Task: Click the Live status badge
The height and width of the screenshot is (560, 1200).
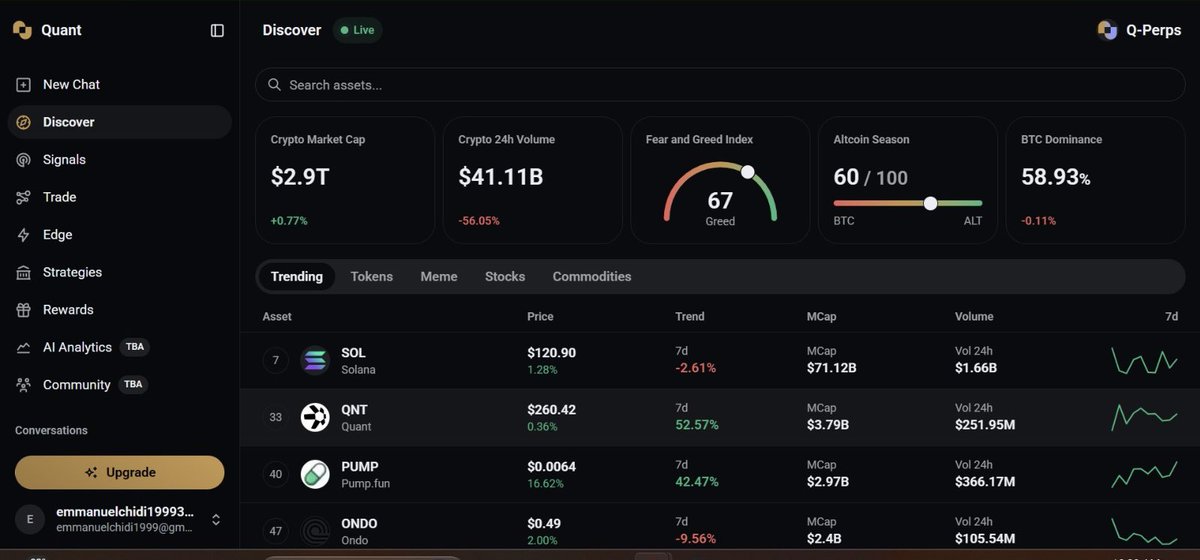Action: coord(357,30)
